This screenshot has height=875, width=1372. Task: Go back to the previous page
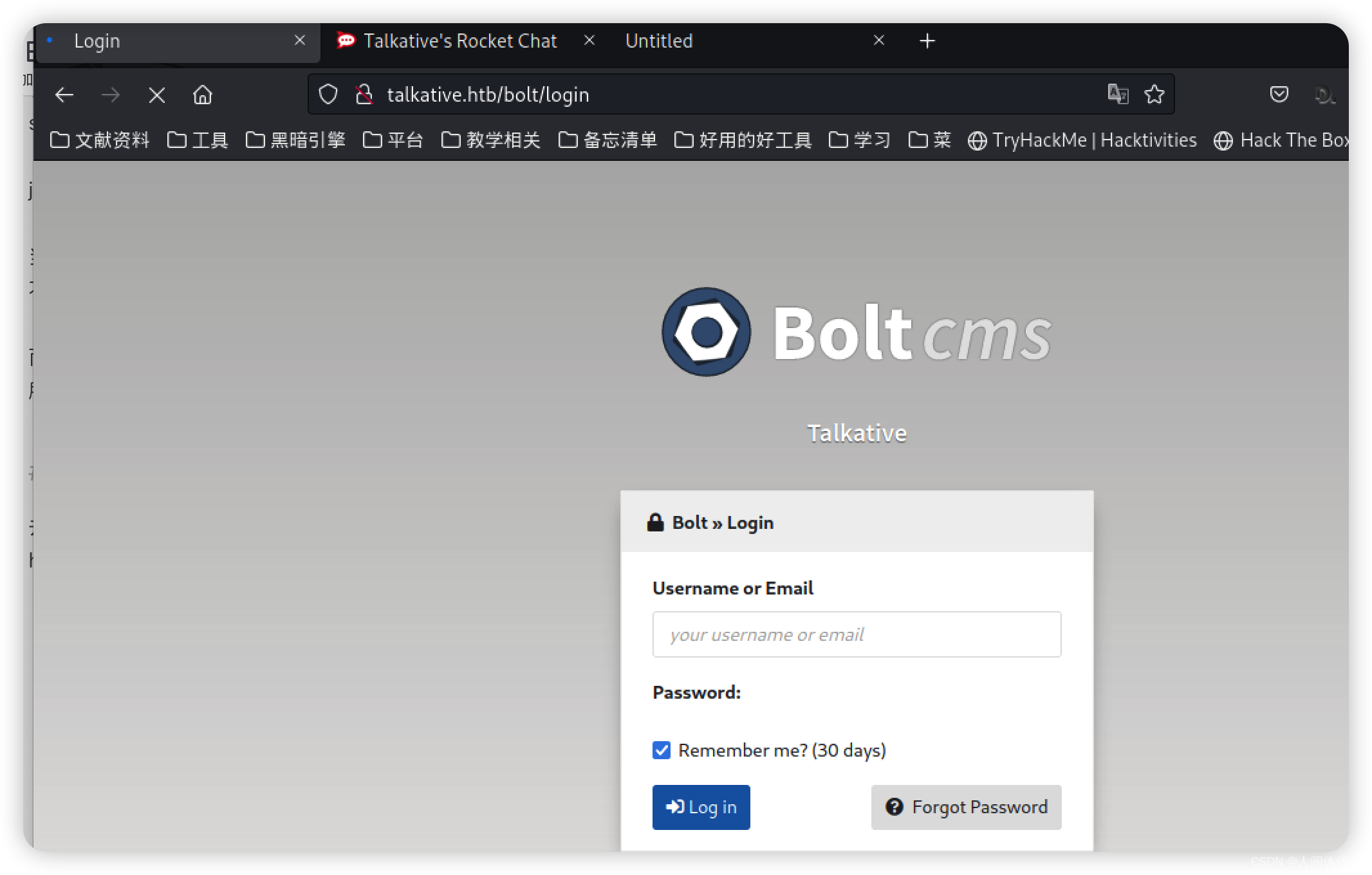tap(64, 95)
